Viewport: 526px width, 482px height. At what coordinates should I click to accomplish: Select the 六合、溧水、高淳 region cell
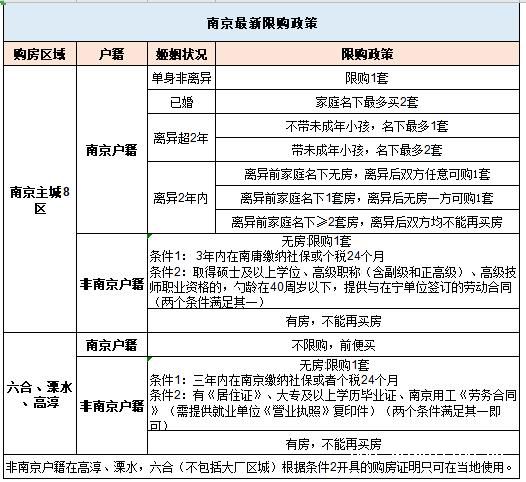point(40,394)
